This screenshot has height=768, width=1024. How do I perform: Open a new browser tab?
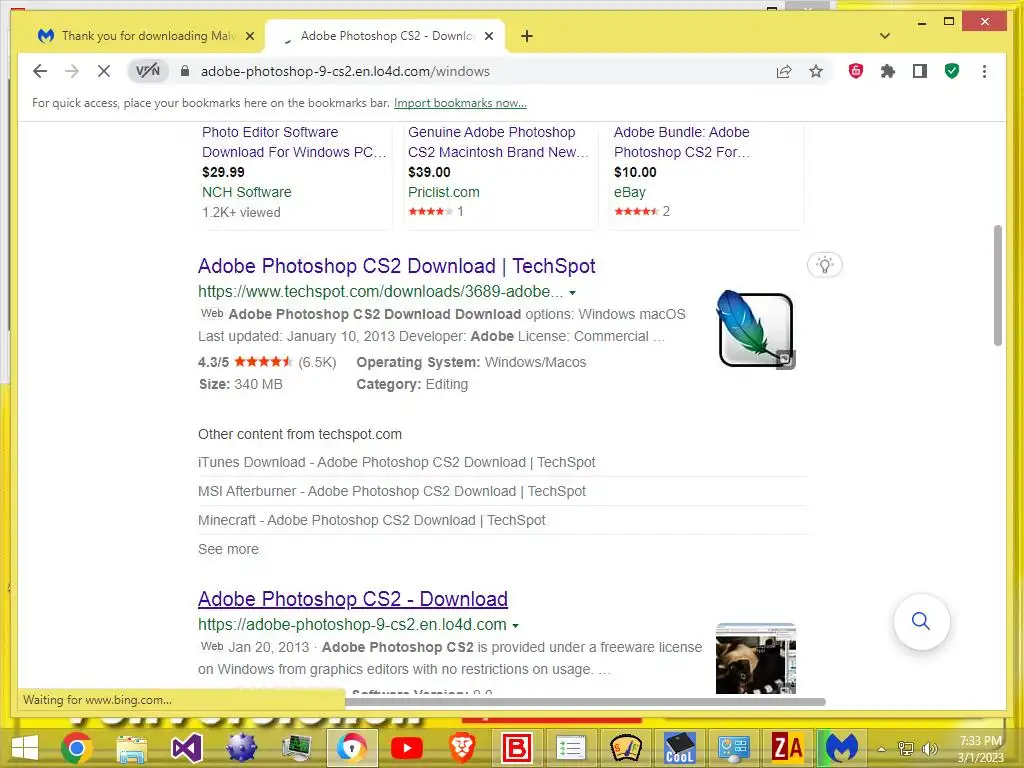tap(527, 36)
